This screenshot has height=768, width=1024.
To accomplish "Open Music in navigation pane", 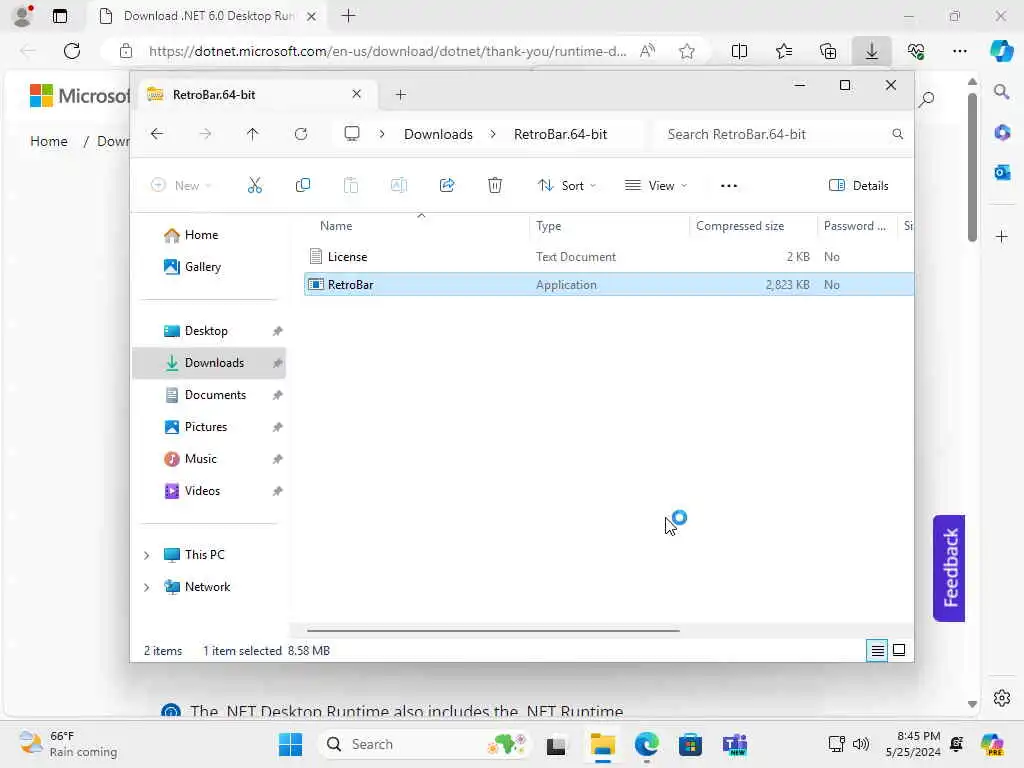I will (200, 458).
